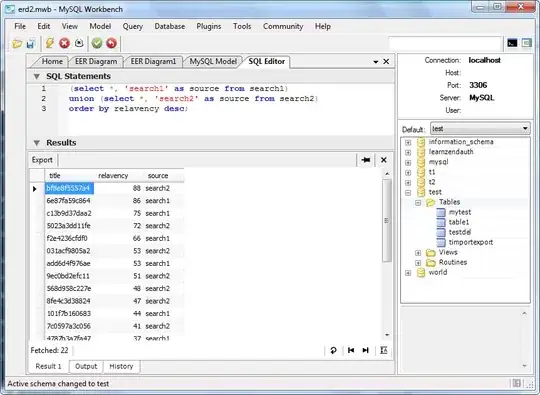540x395 pixels.
Task: Collapse the Results section triangle
Action: [x=37, y=143]
